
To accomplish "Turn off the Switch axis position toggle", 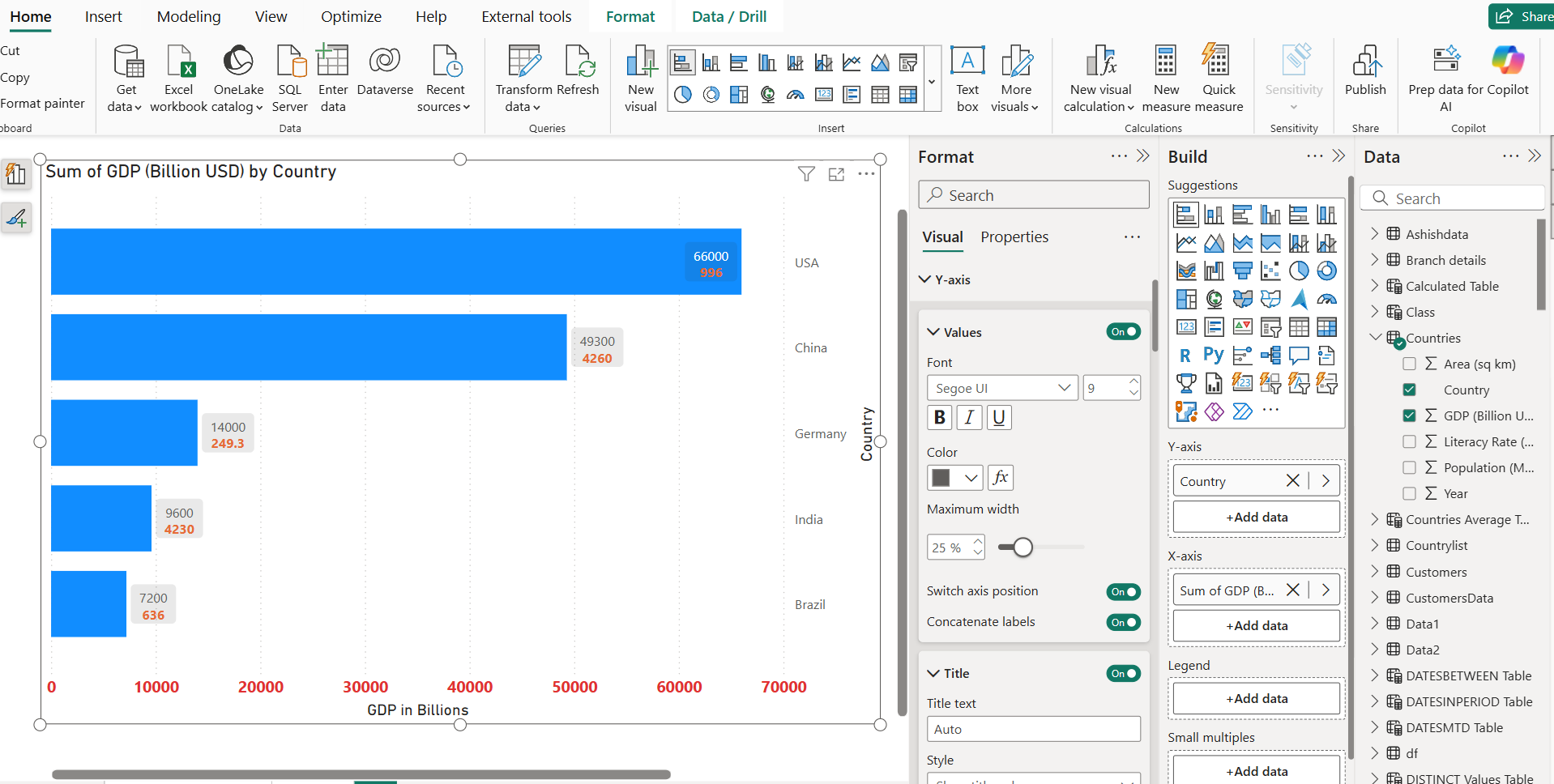I will (1123, 591).
